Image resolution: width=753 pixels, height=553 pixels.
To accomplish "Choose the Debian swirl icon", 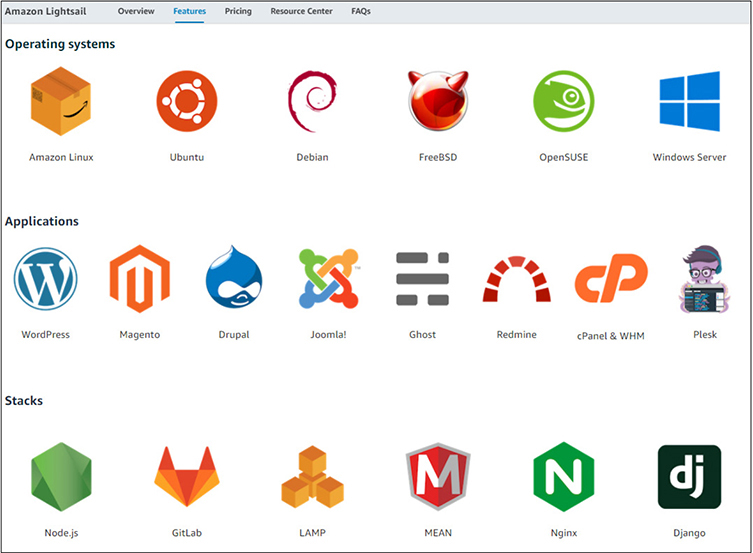I will [312, 101].
